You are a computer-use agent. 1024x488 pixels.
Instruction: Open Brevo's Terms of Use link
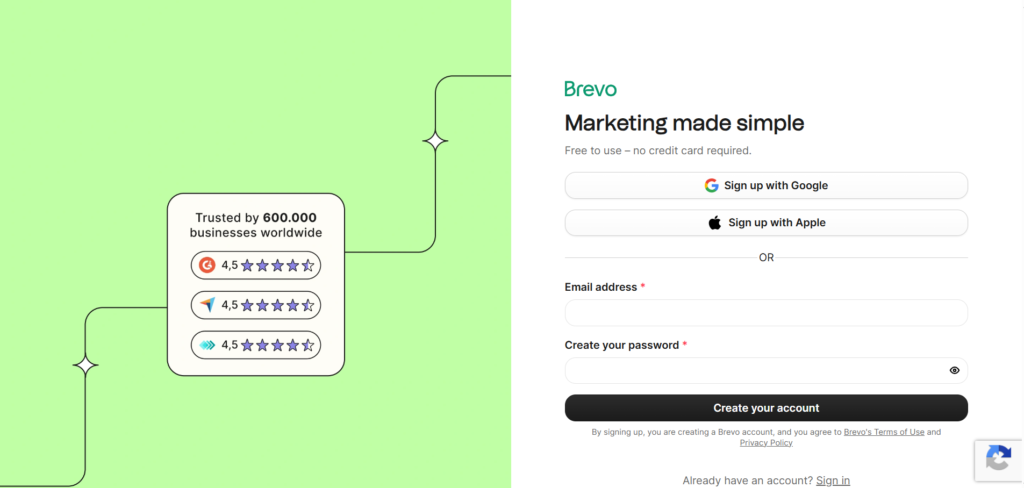[884, 432]
